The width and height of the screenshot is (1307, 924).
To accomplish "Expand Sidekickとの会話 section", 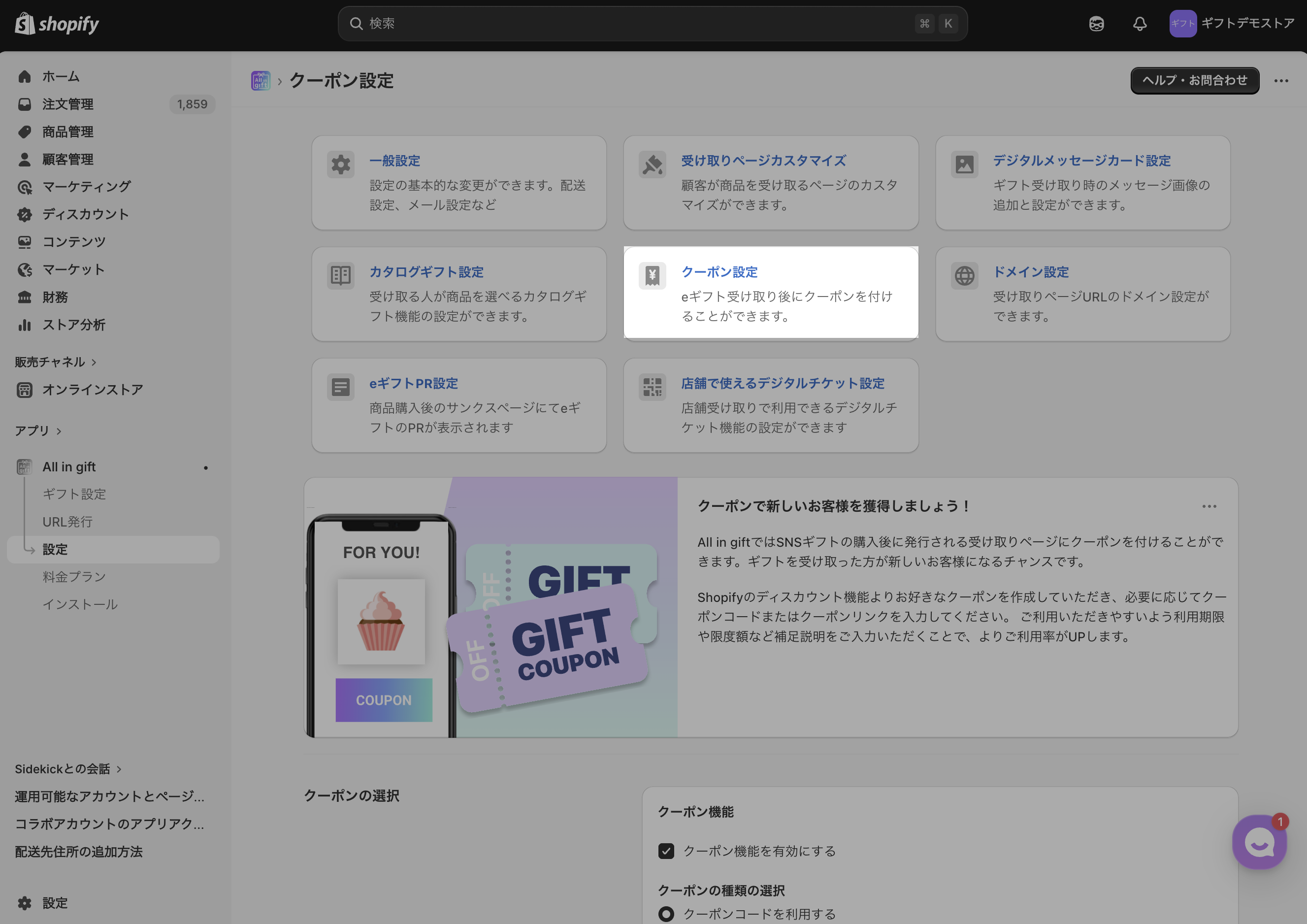I will pos(118,769).
